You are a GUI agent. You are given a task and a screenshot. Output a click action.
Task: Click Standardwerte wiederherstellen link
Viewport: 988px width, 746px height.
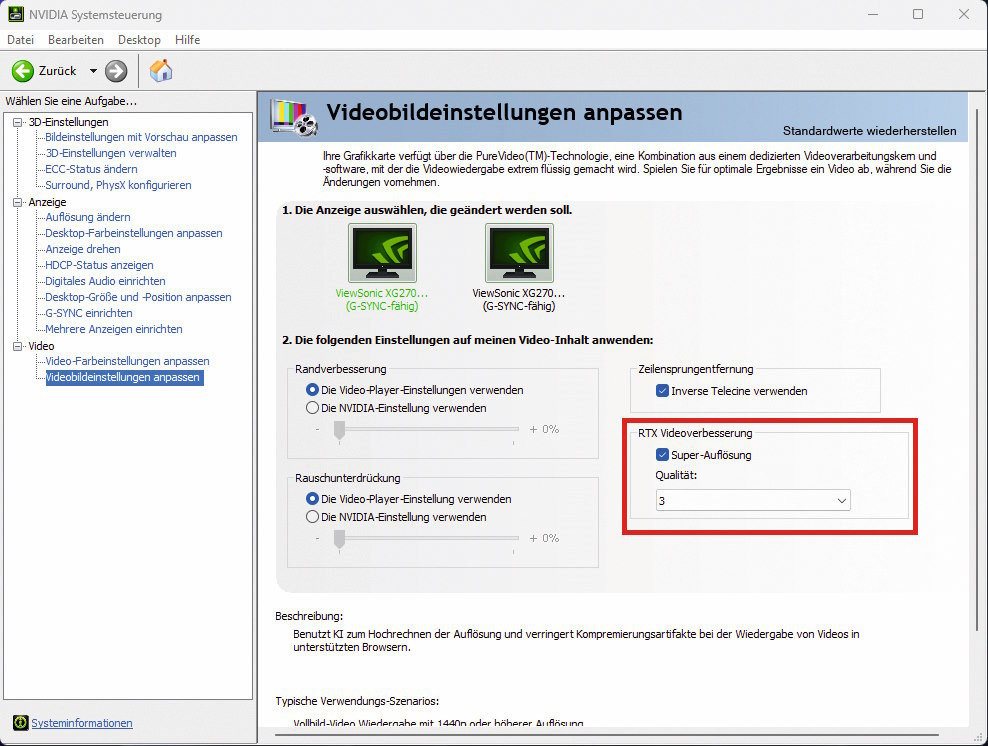click(870, 131)
